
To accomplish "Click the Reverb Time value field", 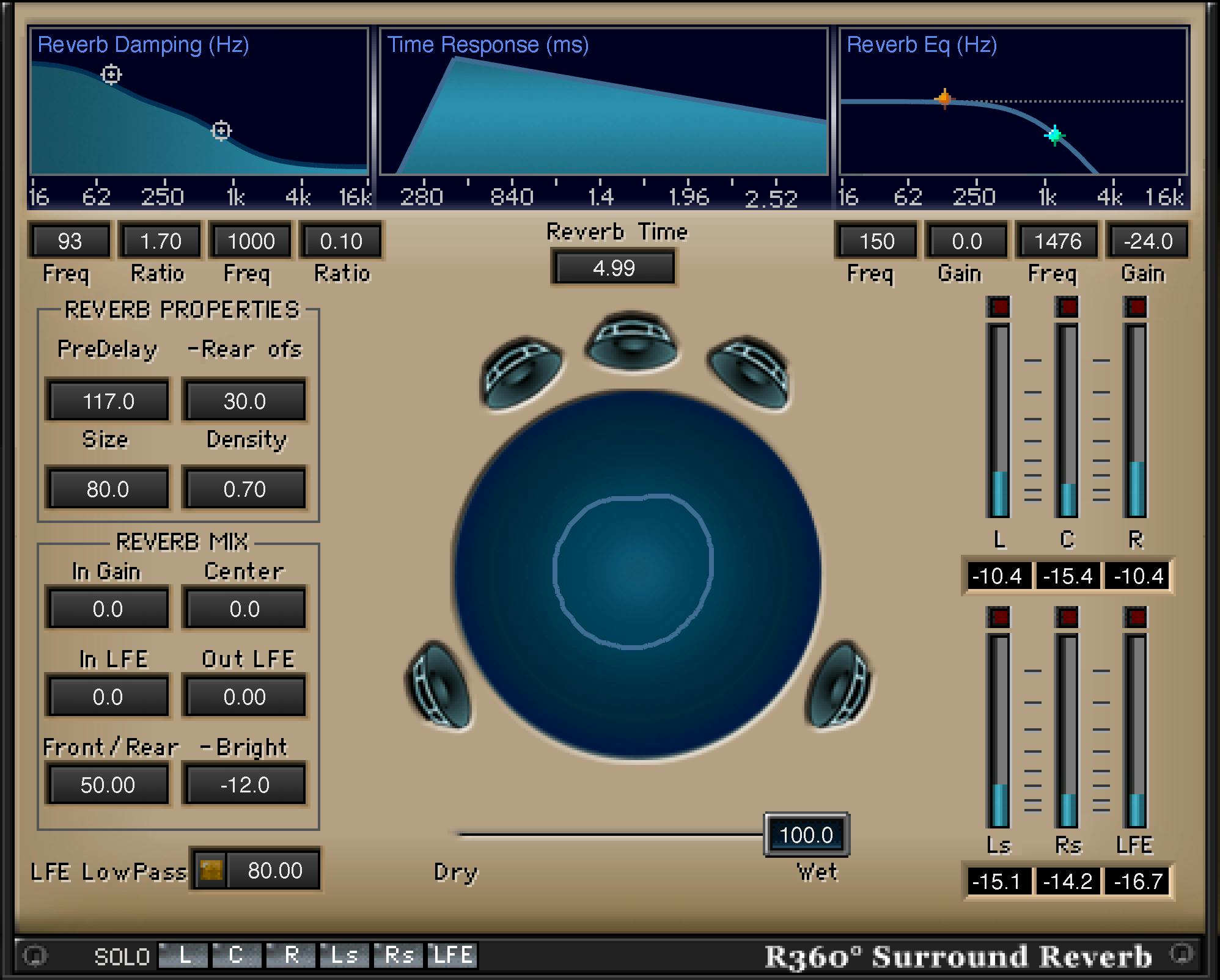I will coord(613,268).
